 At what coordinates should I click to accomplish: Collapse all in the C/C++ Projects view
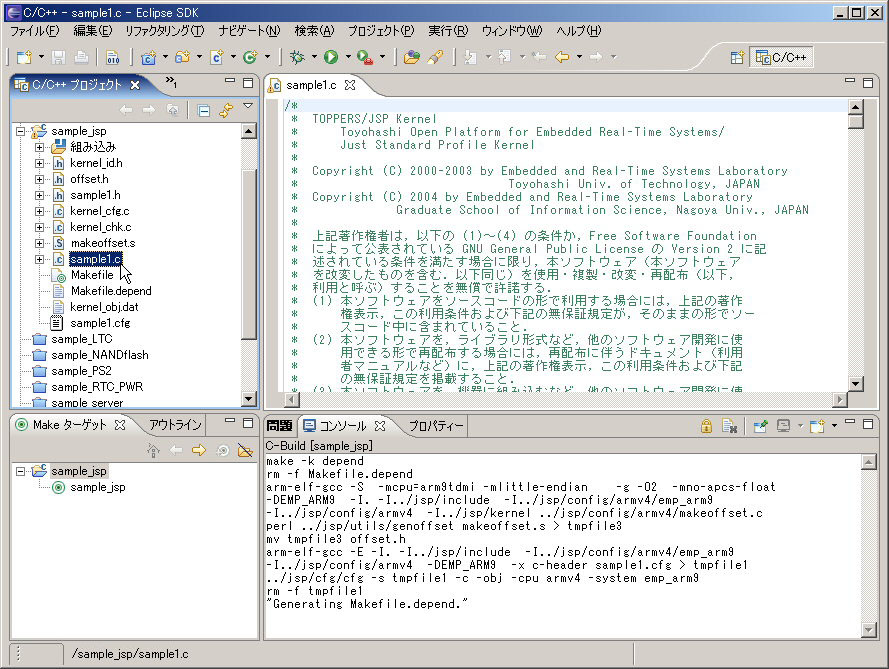pos(204,111)
